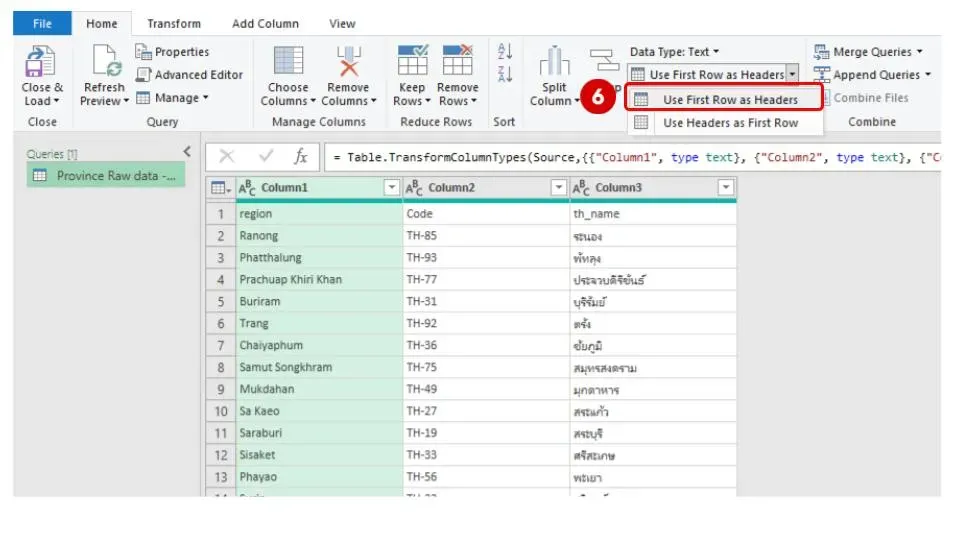Collapse the Queries pane with the chevron
This screenshot has width=960, height=540.
point(187,151)
